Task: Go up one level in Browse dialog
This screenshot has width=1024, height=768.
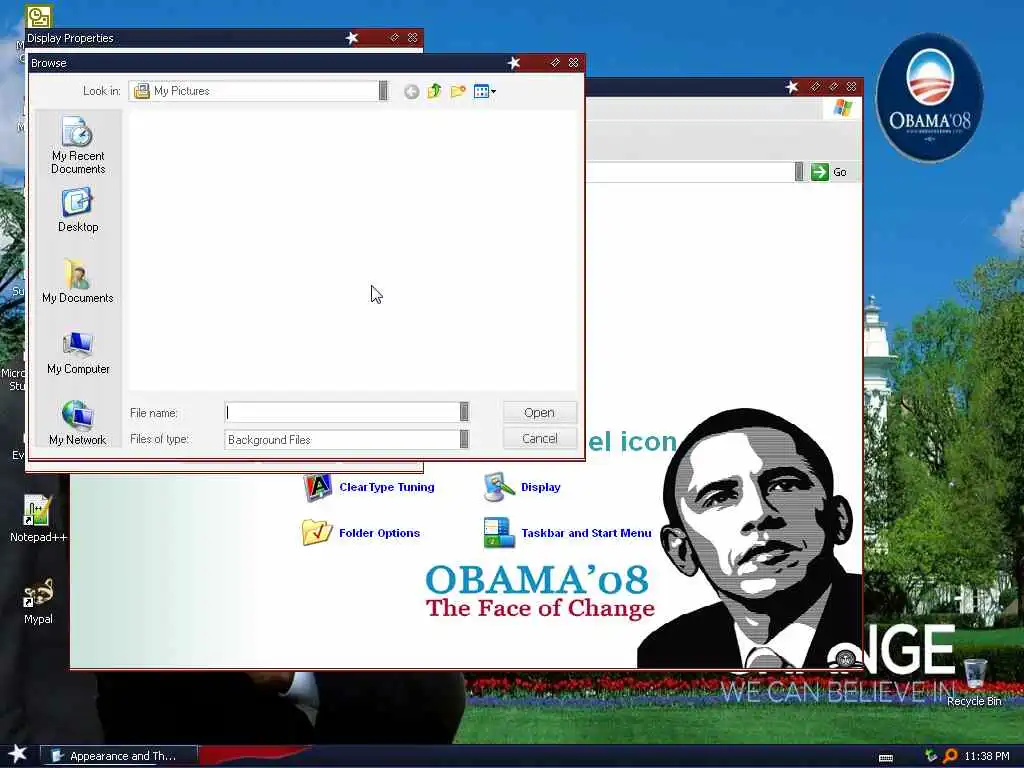Action: [x=434, y=91]
